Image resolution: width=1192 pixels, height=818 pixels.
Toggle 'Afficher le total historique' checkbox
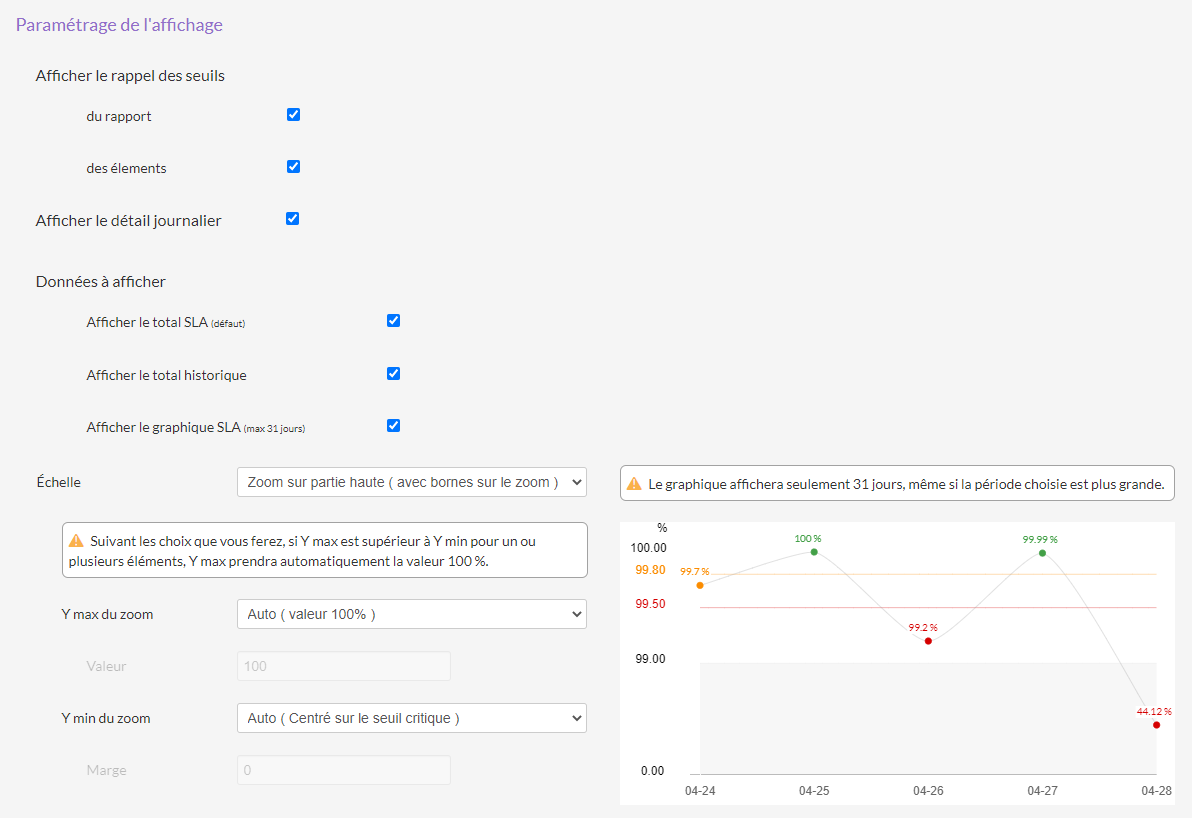393,374
